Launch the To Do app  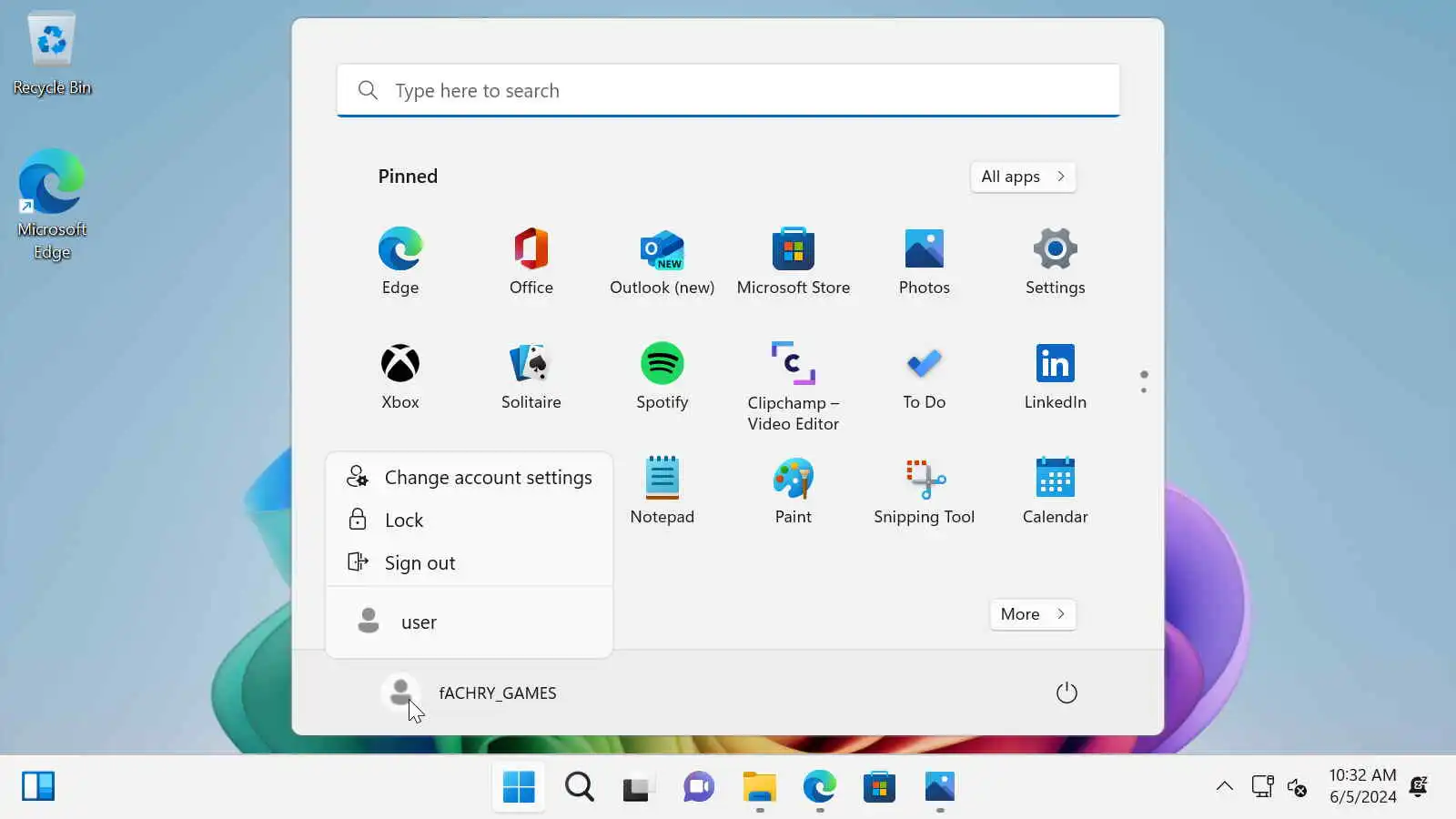[x=925, y=377]
